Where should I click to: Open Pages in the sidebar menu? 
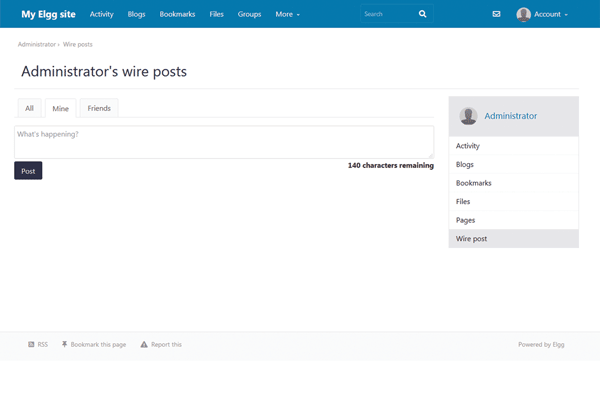click(x=465, y=220)
